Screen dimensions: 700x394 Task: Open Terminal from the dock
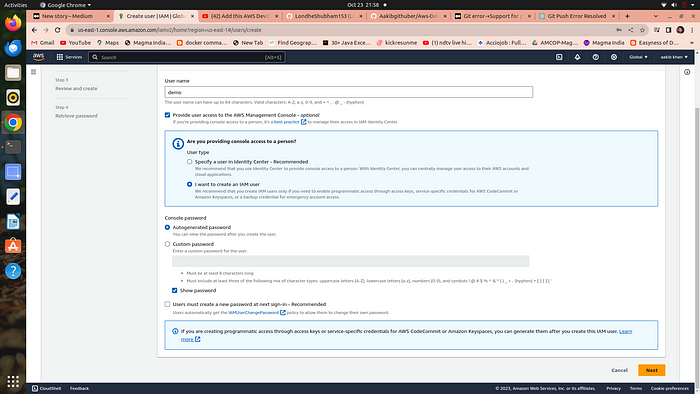(x=13, y=147)
